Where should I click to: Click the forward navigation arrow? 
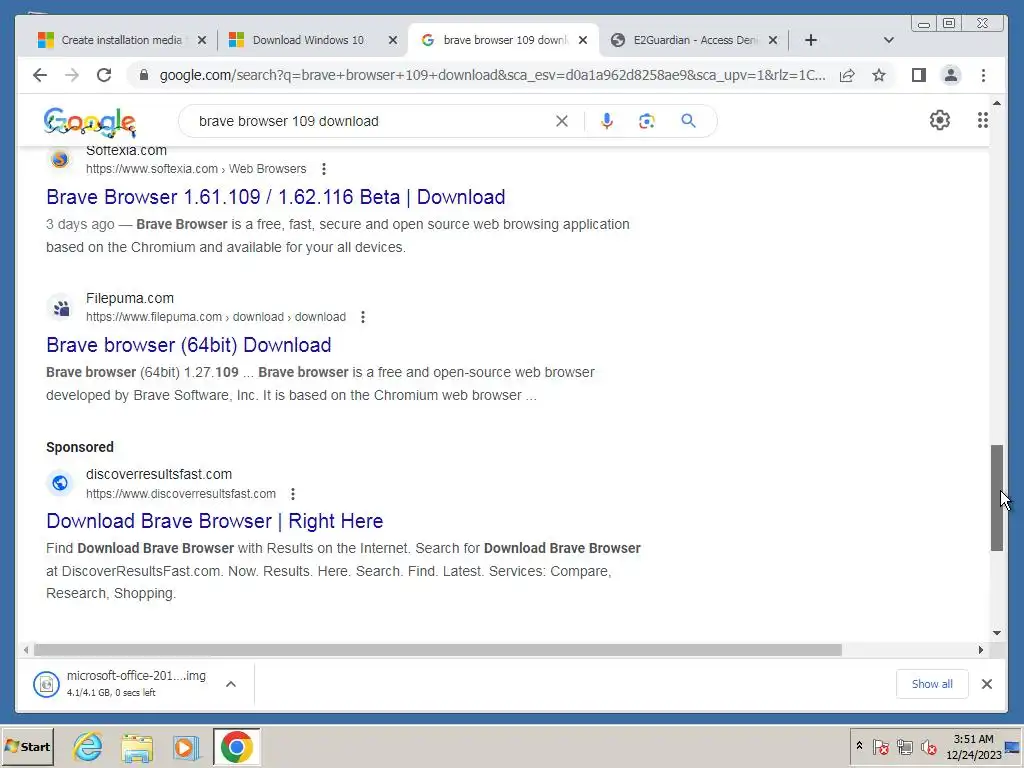click(x=72, y=75)
